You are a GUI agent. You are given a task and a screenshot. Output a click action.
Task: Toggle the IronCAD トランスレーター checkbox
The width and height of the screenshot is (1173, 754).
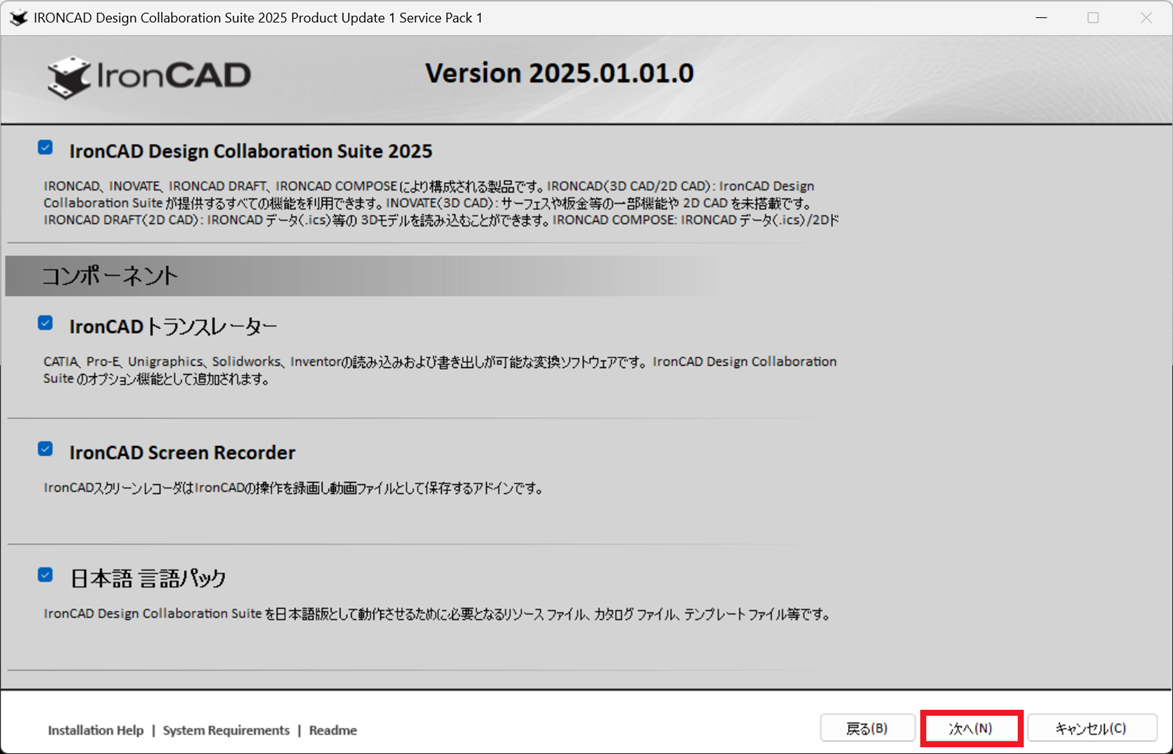pos(46,323)
